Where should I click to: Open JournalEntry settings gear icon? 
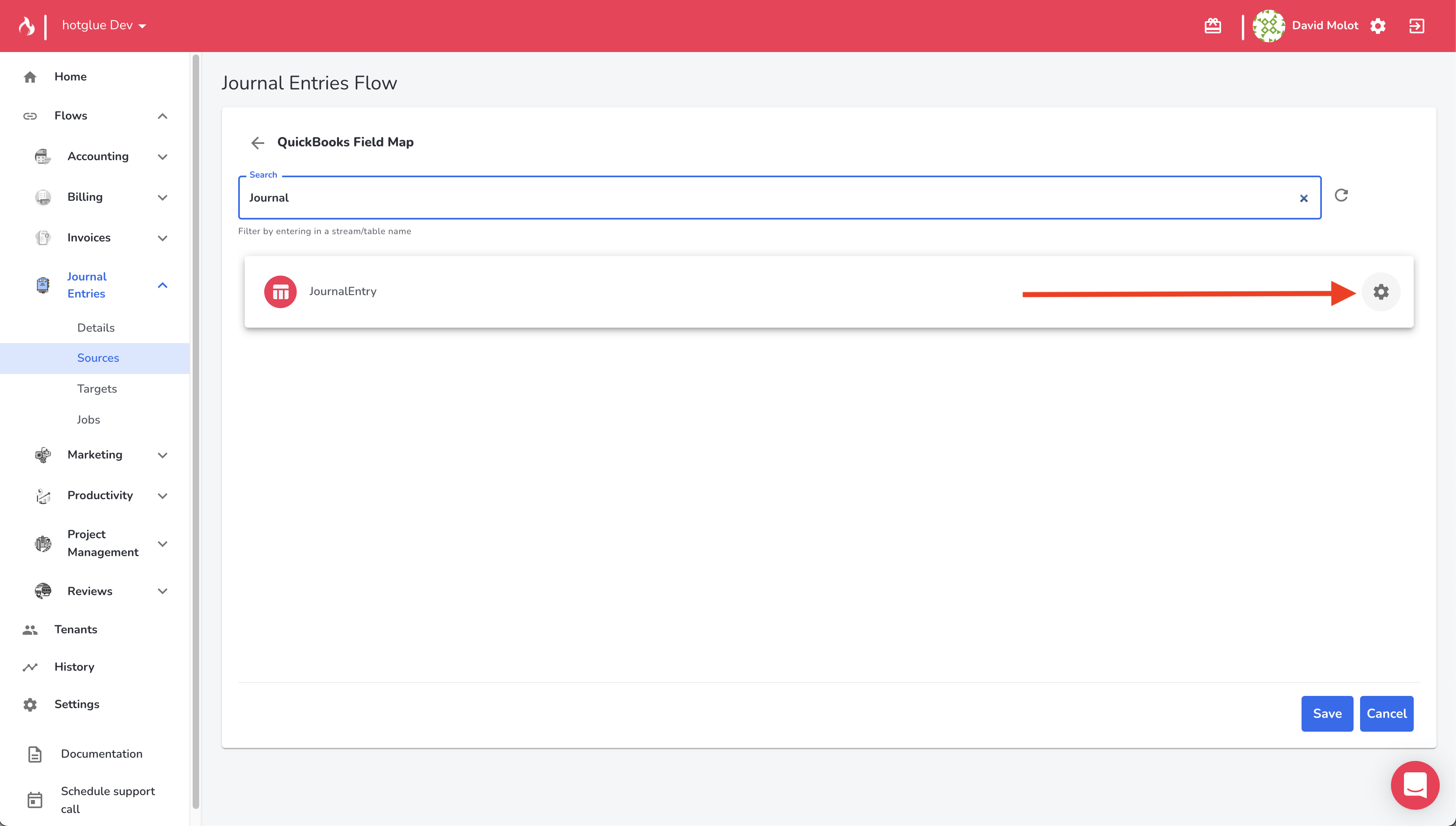click(1380, 291)
